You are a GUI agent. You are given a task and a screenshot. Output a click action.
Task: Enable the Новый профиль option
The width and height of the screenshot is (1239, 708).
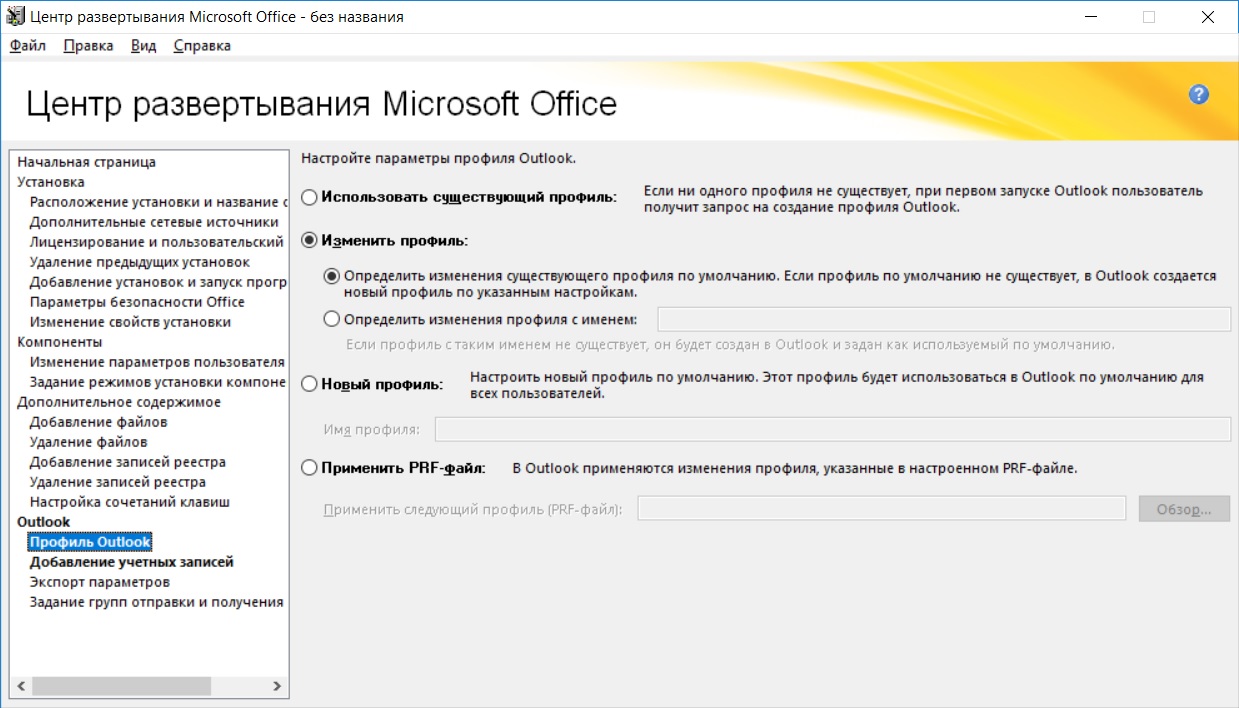coord(308,383)
